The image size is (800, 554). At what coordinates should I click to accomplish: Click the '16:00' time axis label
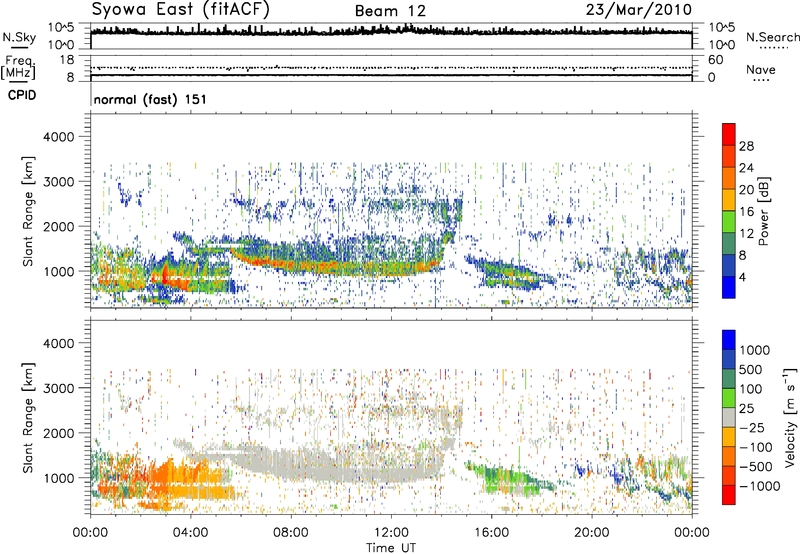(x=491, y=533)
